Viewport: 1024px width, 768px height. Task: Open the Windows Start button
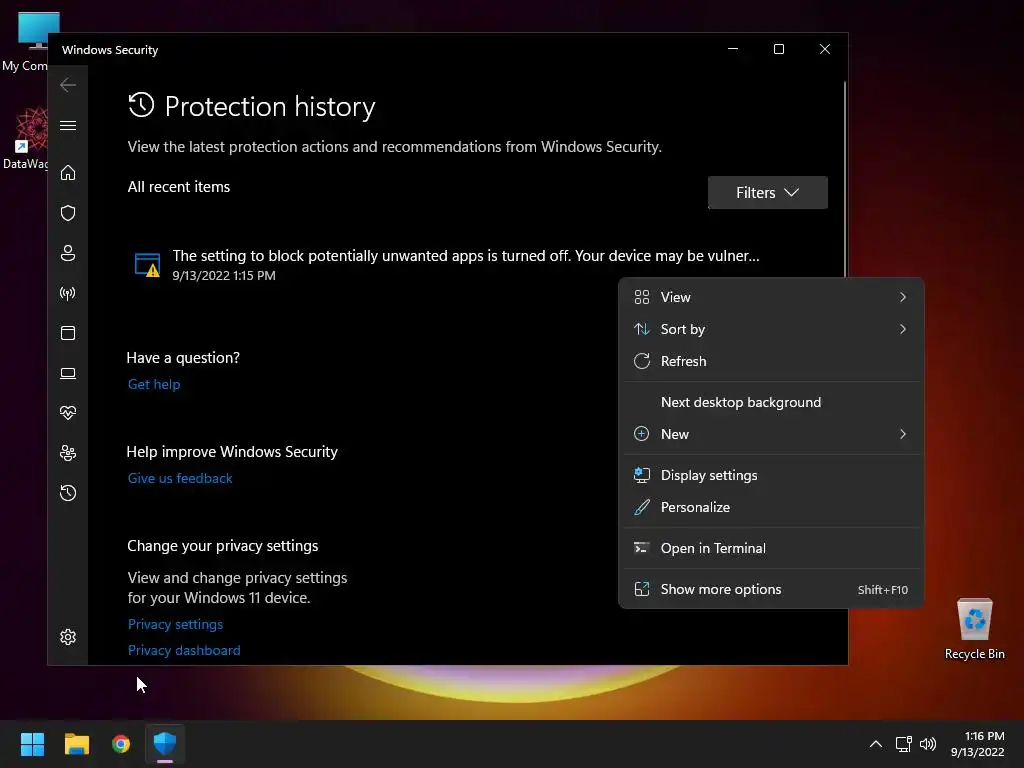(x=32, y=744)
